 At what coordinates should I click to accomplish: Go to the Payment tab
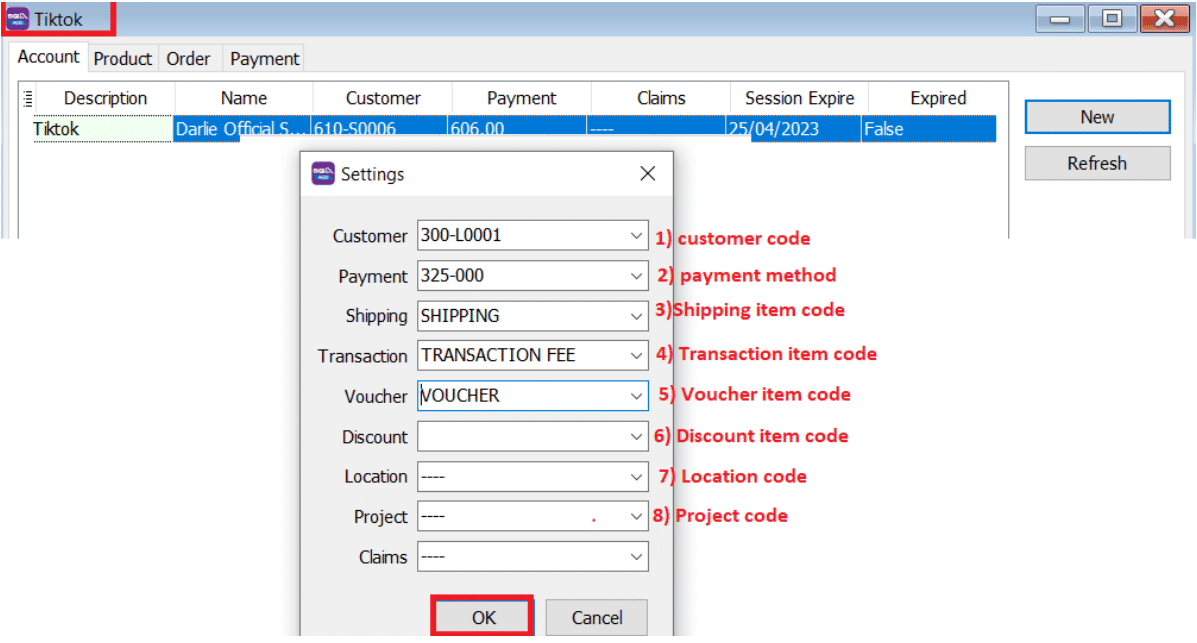pos(264,59)
